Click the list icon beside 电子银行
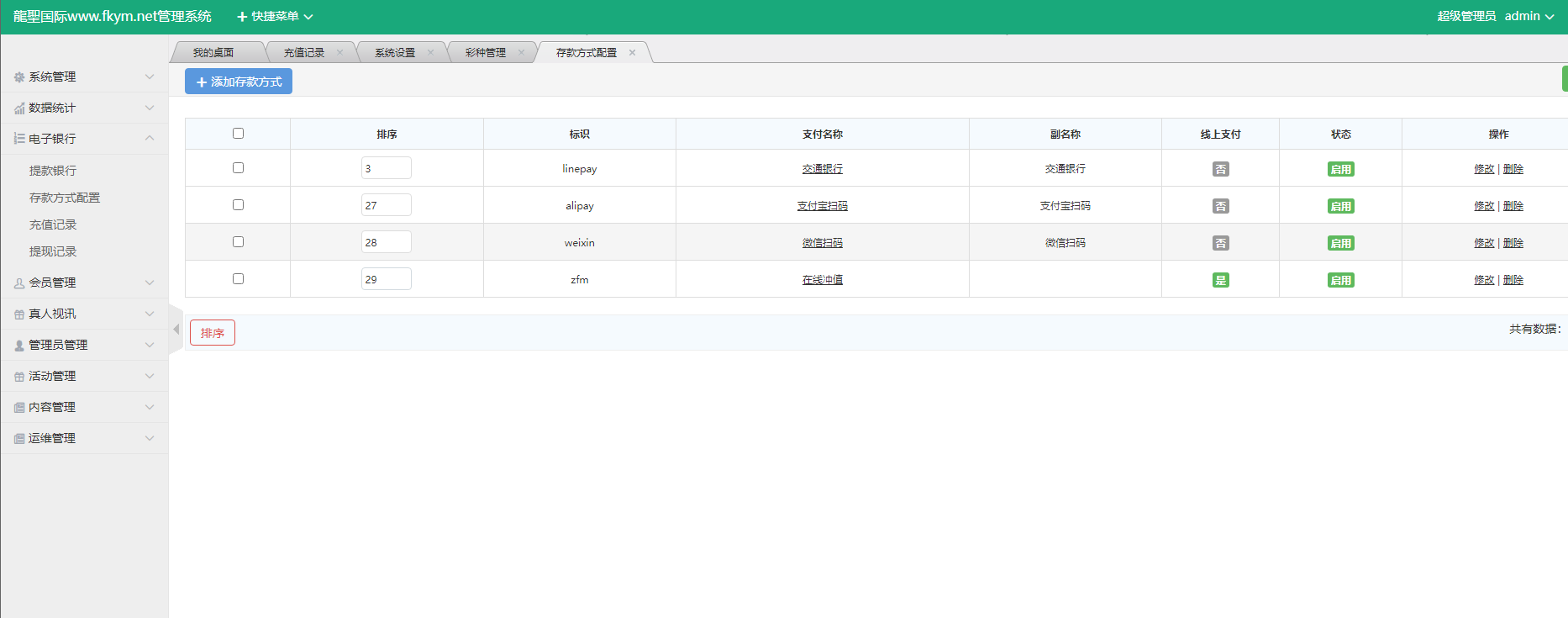The width and height of the screenshot is (1568, 618). [19, 139]
